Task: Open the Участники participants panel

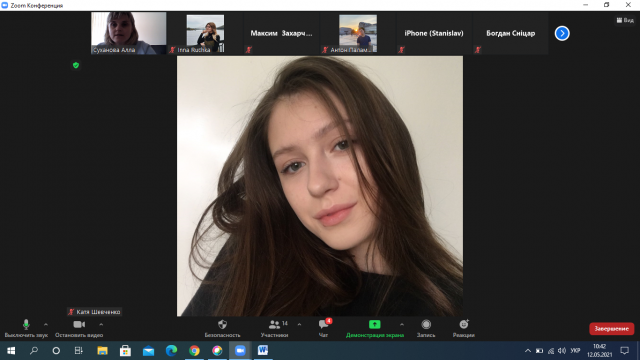Action: 274,329
